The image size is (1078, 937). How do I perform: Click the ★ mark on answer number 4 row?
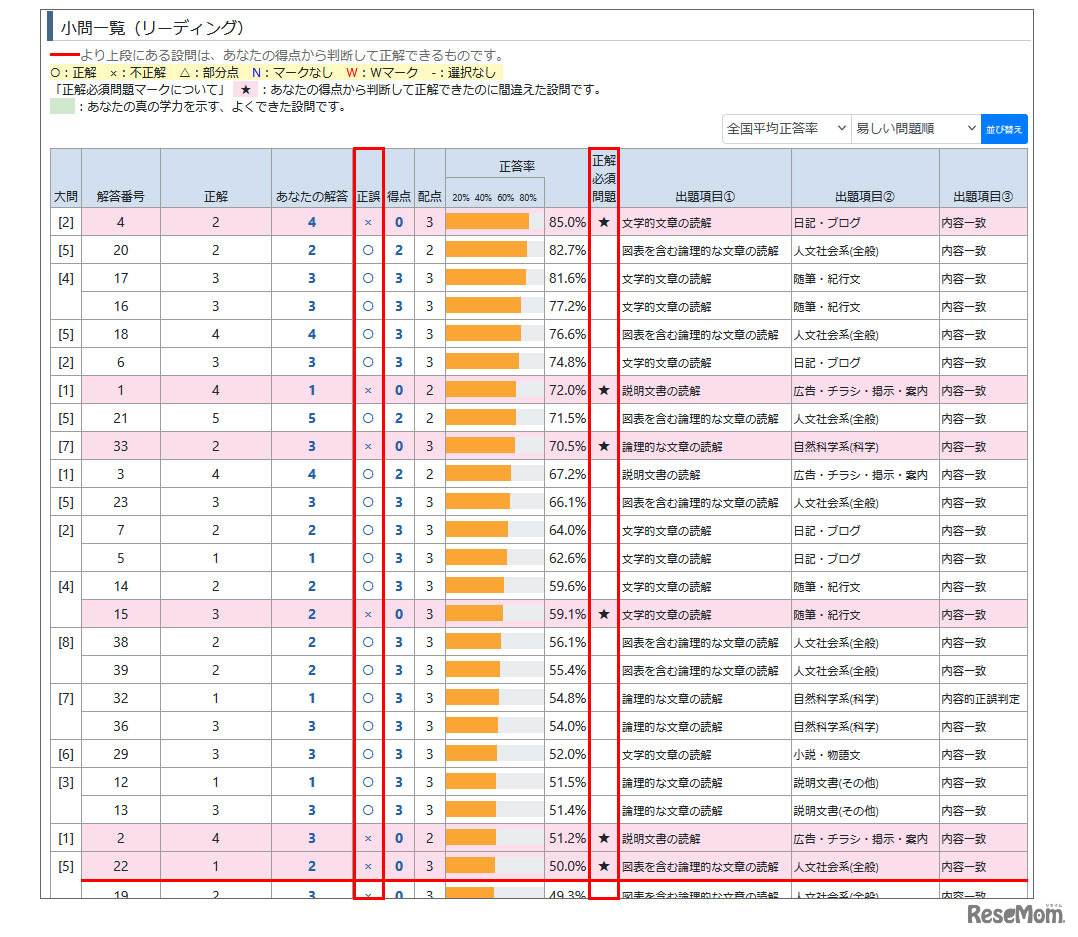605,222
